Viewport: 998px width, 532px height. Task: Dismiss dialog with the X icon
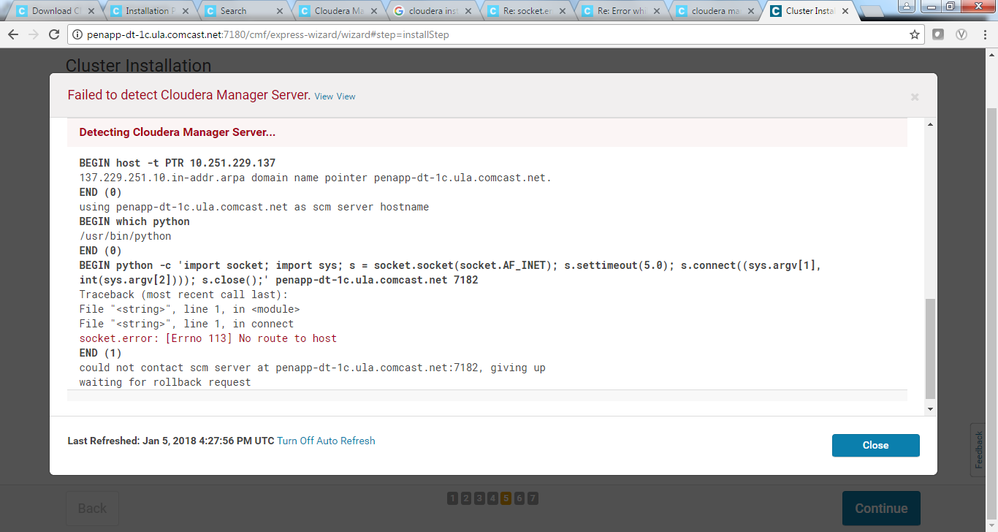914,97
